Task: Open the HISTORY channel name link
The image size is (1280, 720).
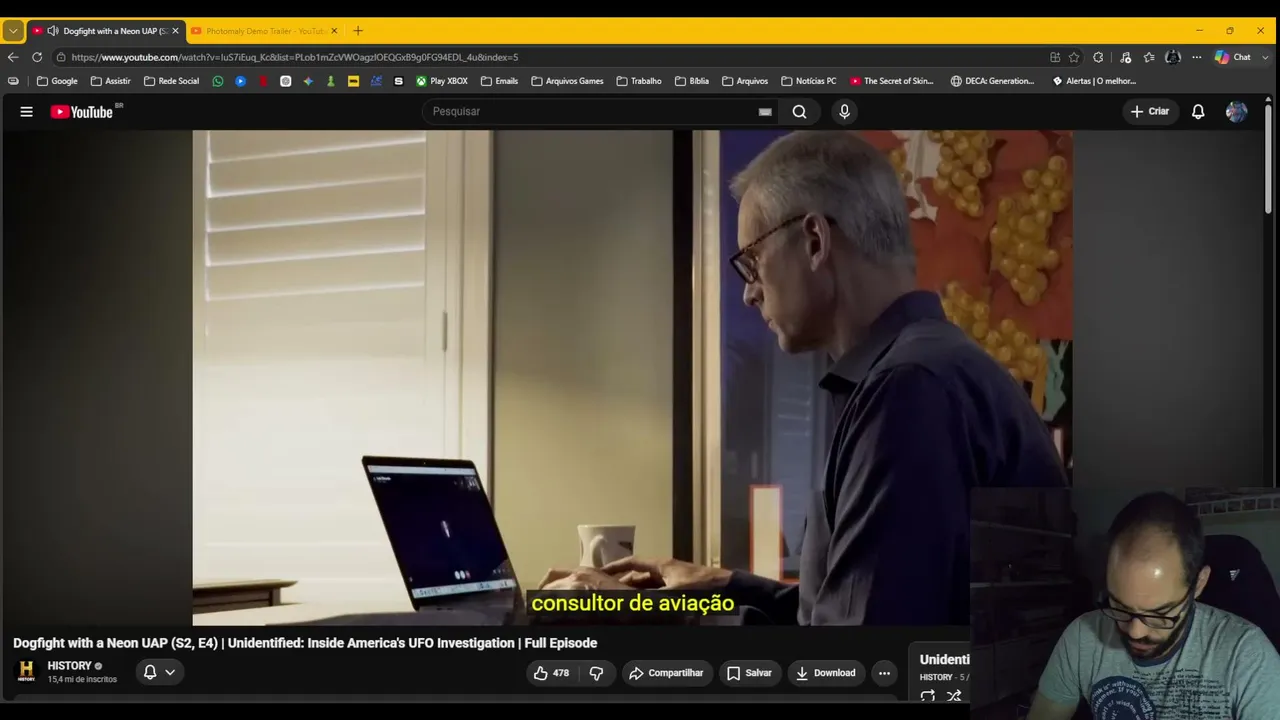Action: pyautogui.click(x=69, y=666)
